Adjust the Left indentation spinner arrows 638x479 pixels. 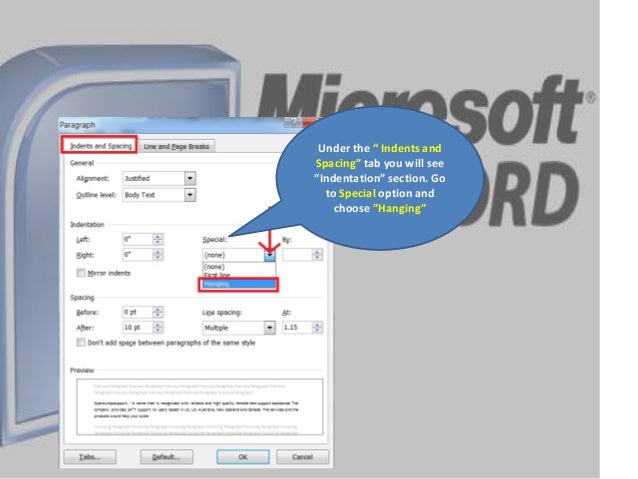[158, 239]
